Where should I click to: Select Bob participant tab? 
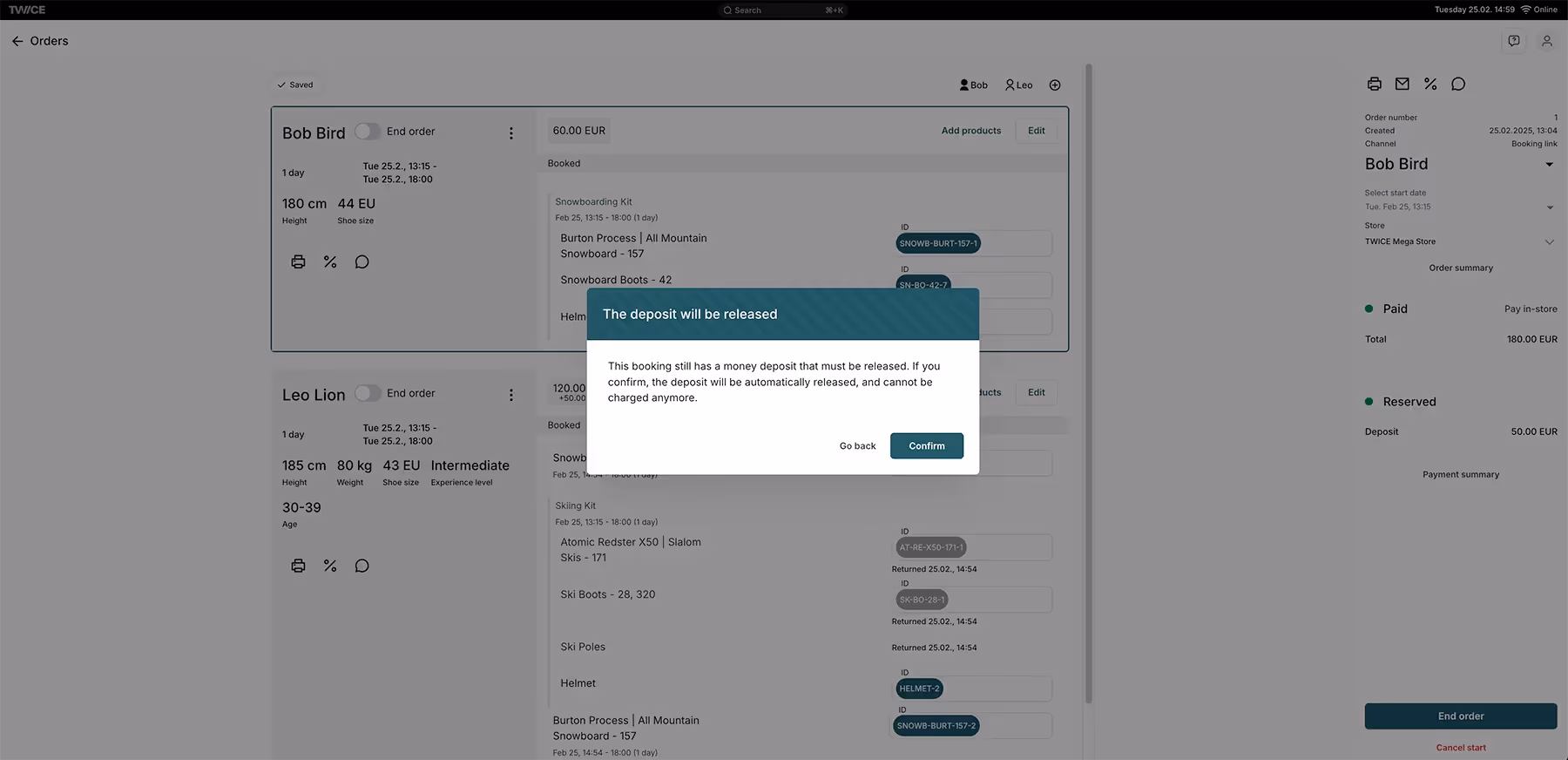pos(974,85)
